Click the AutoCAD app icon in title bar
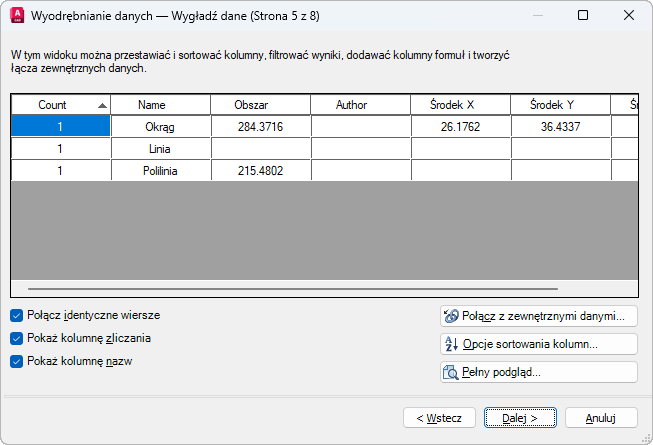Viewport: 653px width, 445px height. pos(16,15)
